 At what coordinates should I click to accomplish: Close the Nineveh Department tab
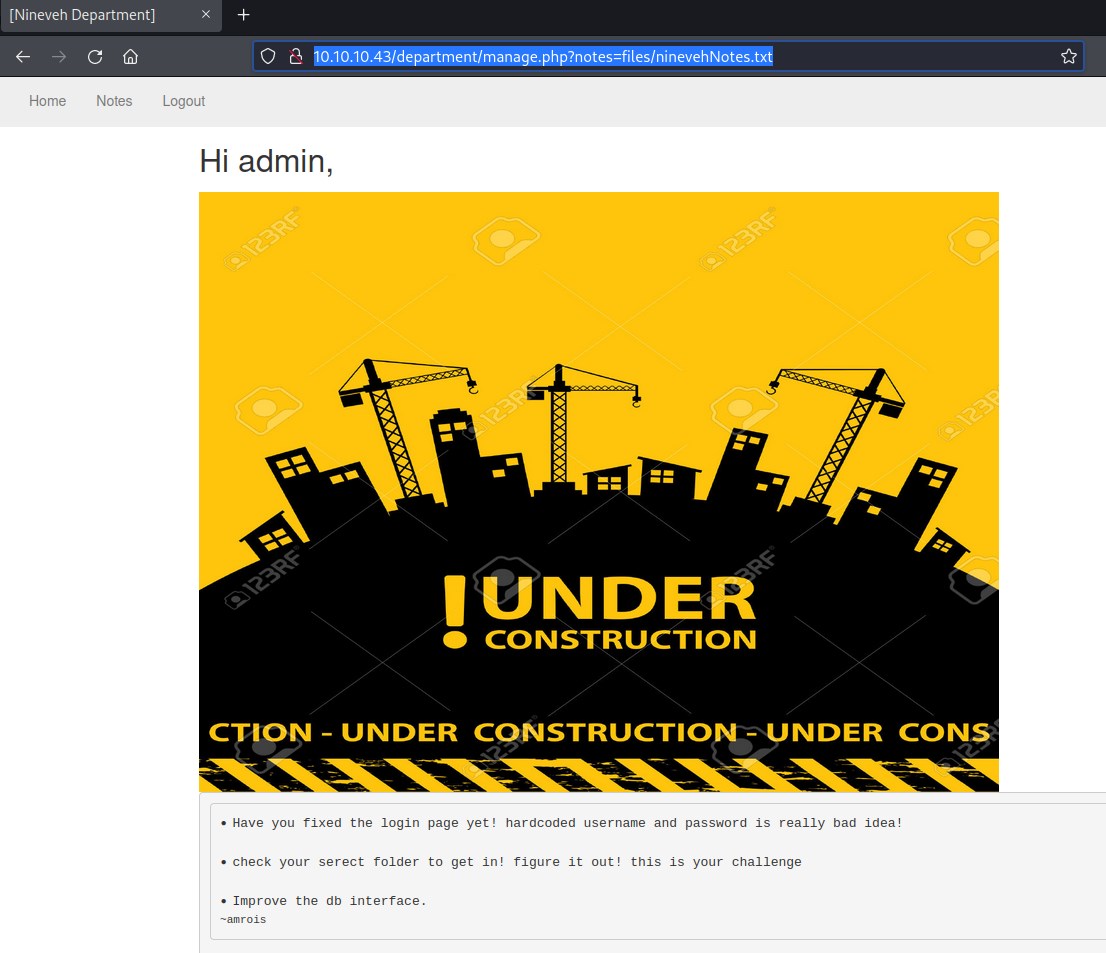(206, 15)
